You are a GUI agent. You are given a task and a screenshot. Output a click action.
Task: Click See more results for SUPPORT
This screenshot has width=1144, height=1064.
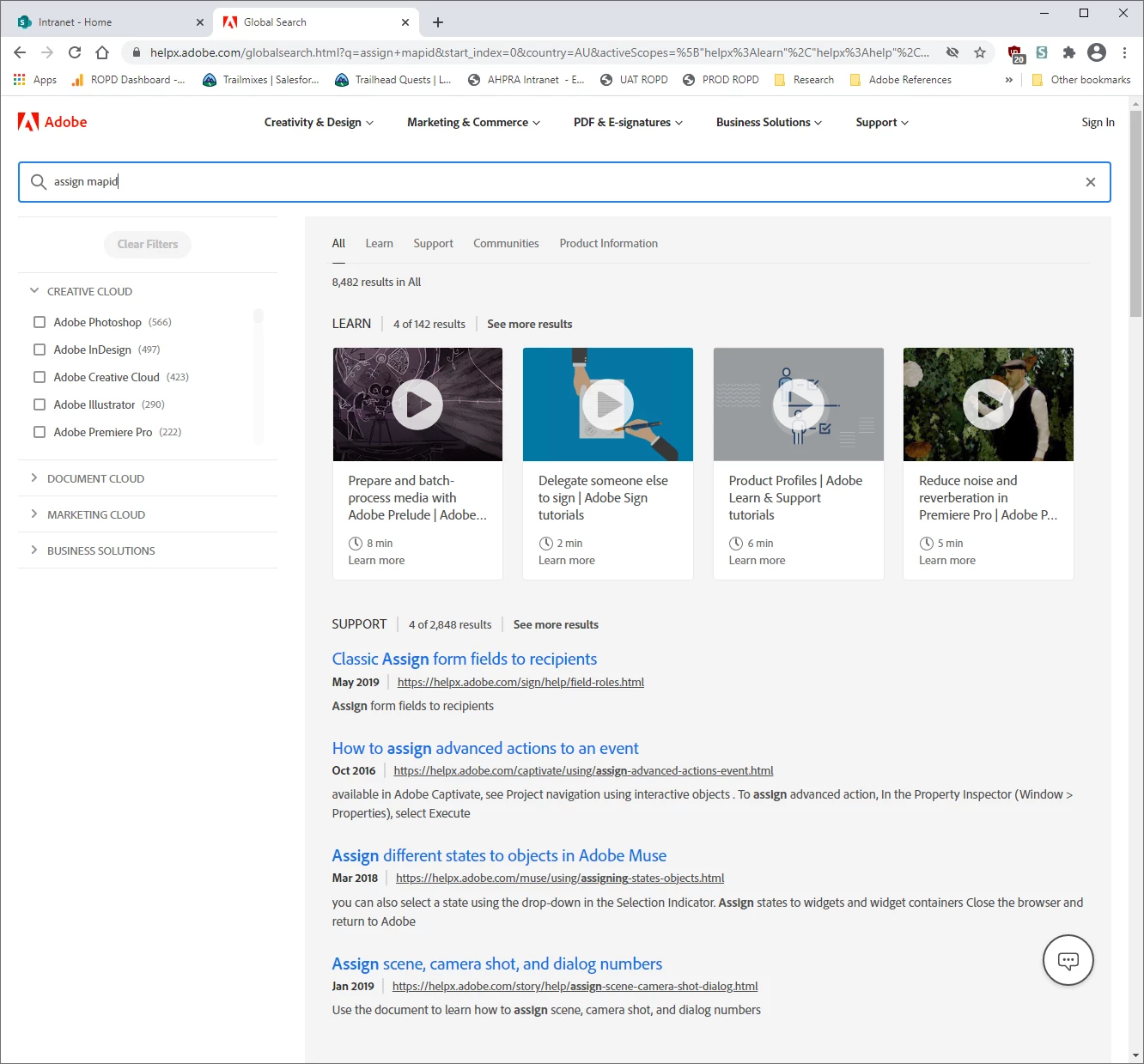tap(556, 624)
